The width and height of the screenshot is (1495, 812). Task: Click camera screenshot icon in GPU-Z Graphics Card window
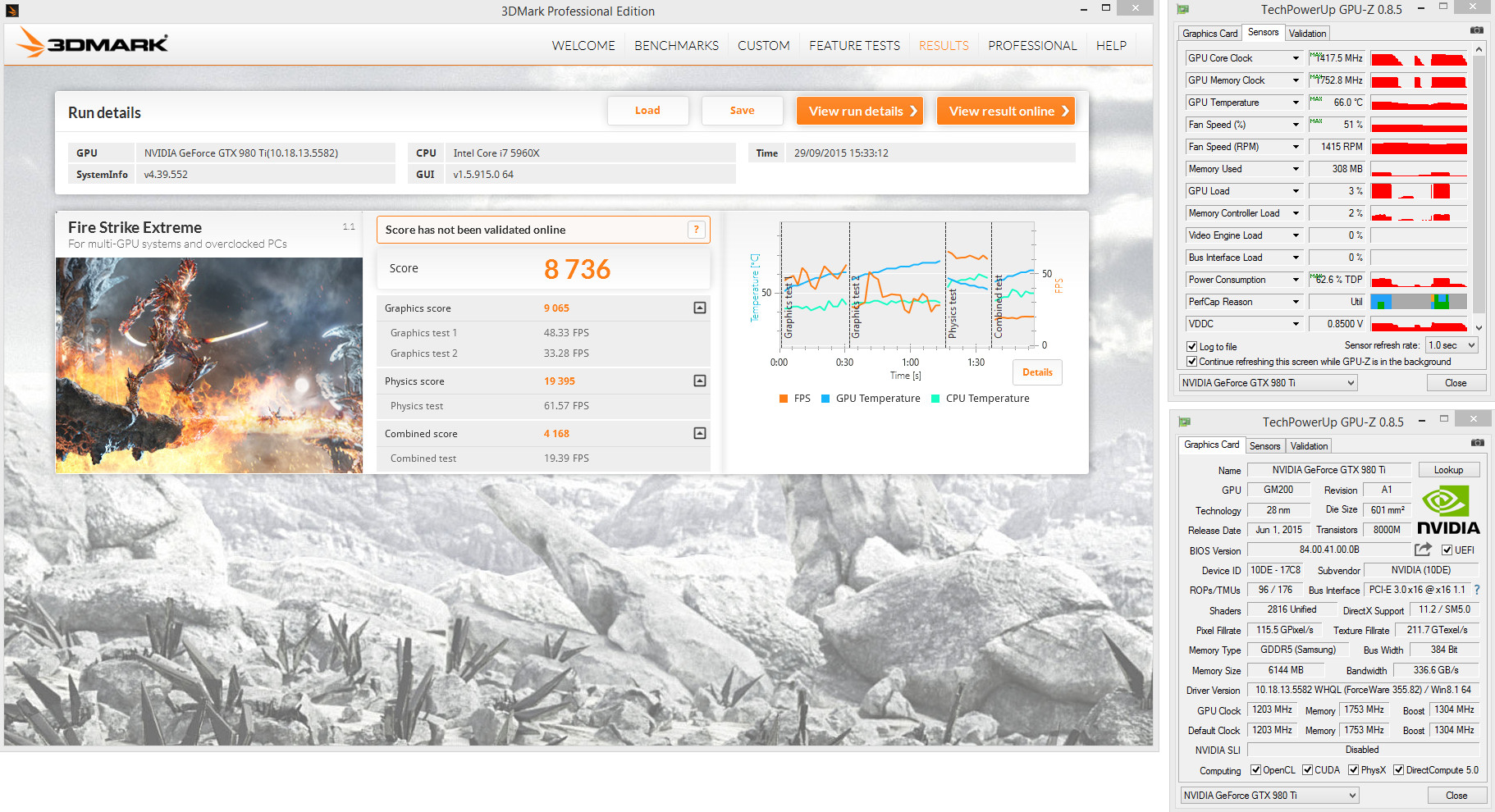(x=1477, y=443)
